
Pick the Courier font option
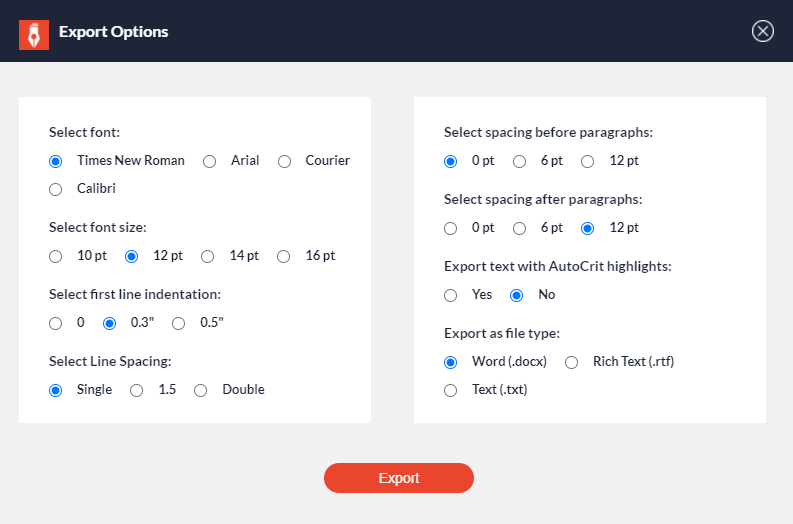tap(284, 161)
